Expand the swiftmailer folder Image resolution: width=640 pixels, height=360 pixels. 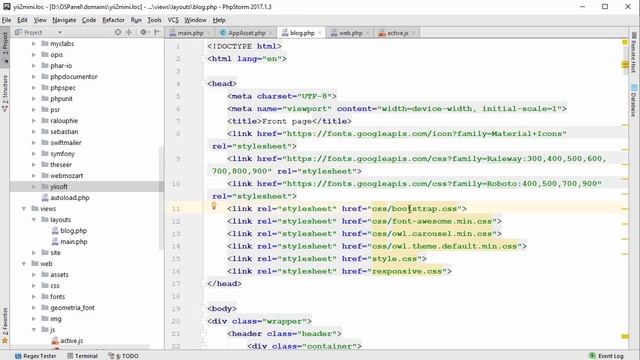tap(34, 142)
